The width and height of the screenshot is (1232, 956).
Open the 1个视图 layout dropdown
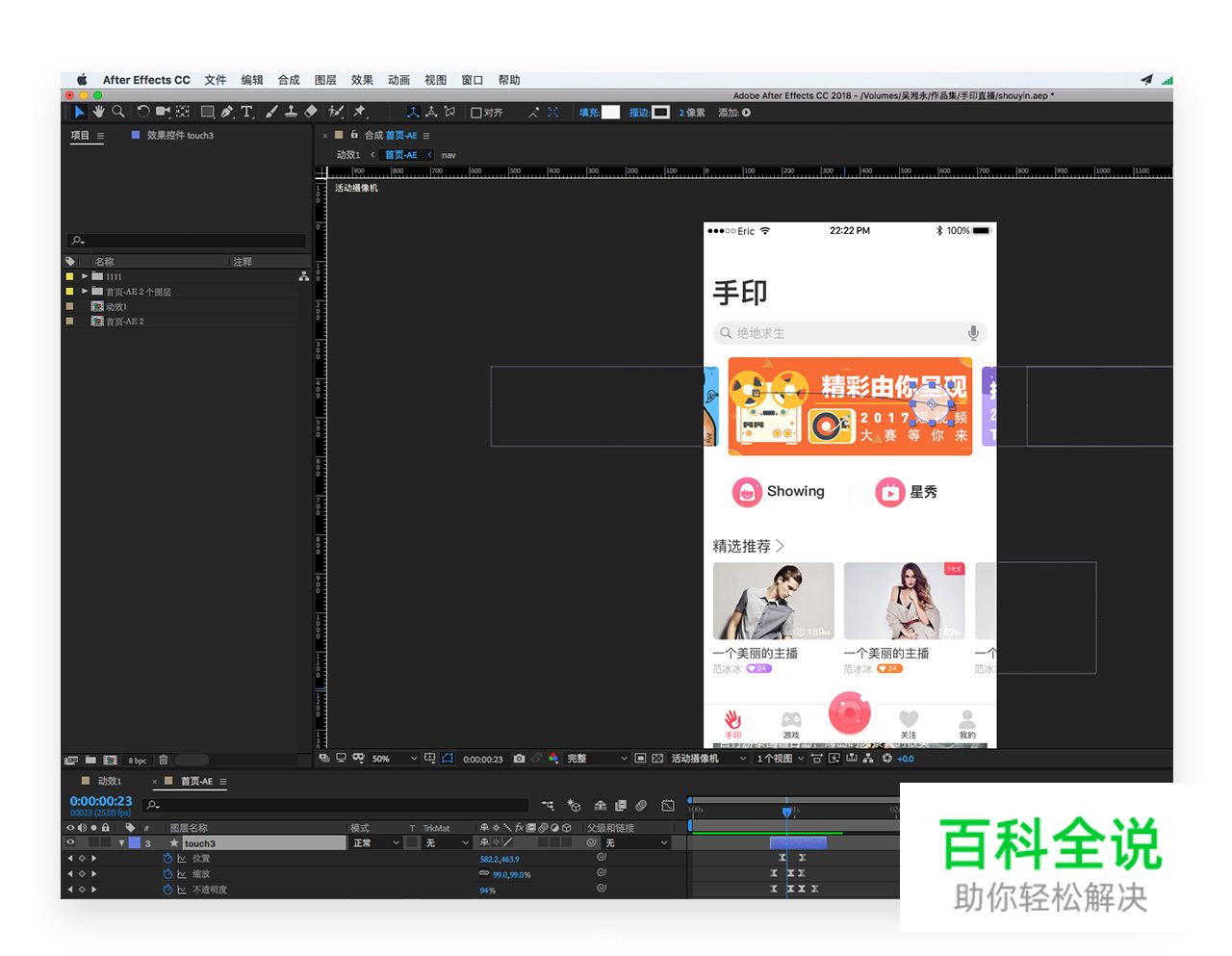pos(780,759)
